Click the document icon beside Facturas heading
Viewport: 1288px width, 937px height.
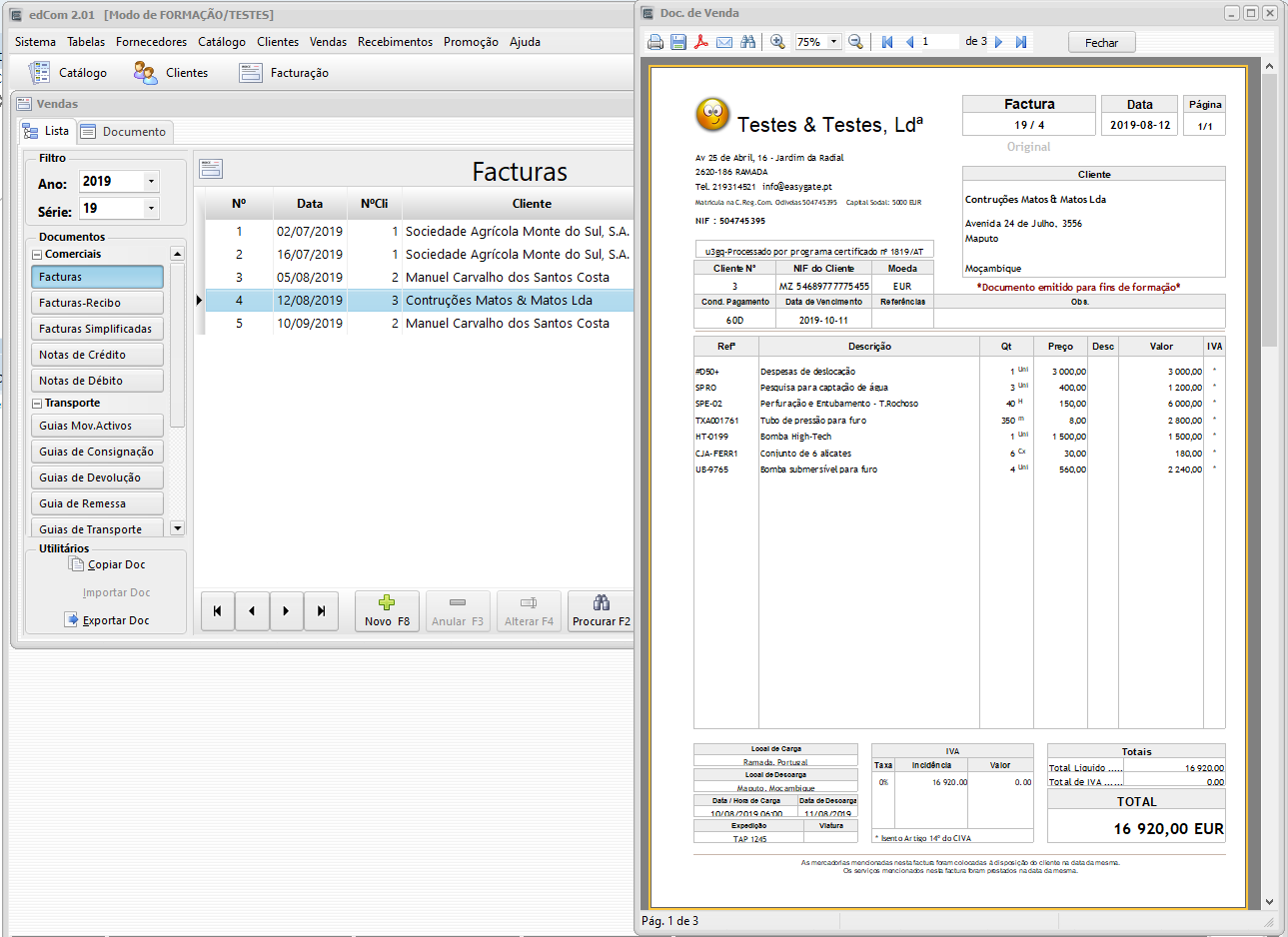211,169
